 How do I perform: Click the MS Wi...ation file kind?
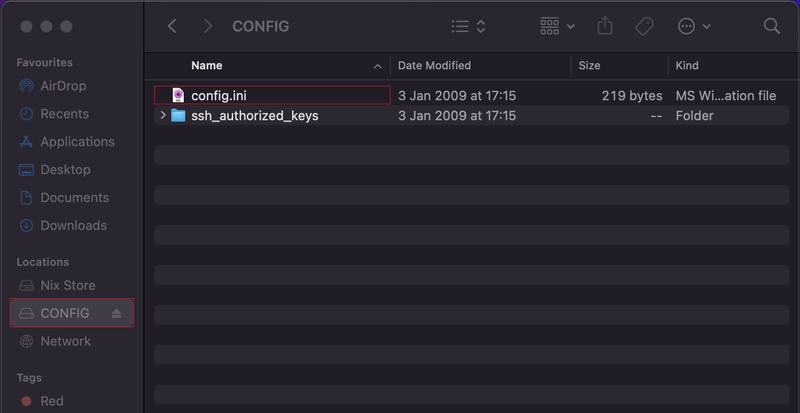[x=726, y=96]
